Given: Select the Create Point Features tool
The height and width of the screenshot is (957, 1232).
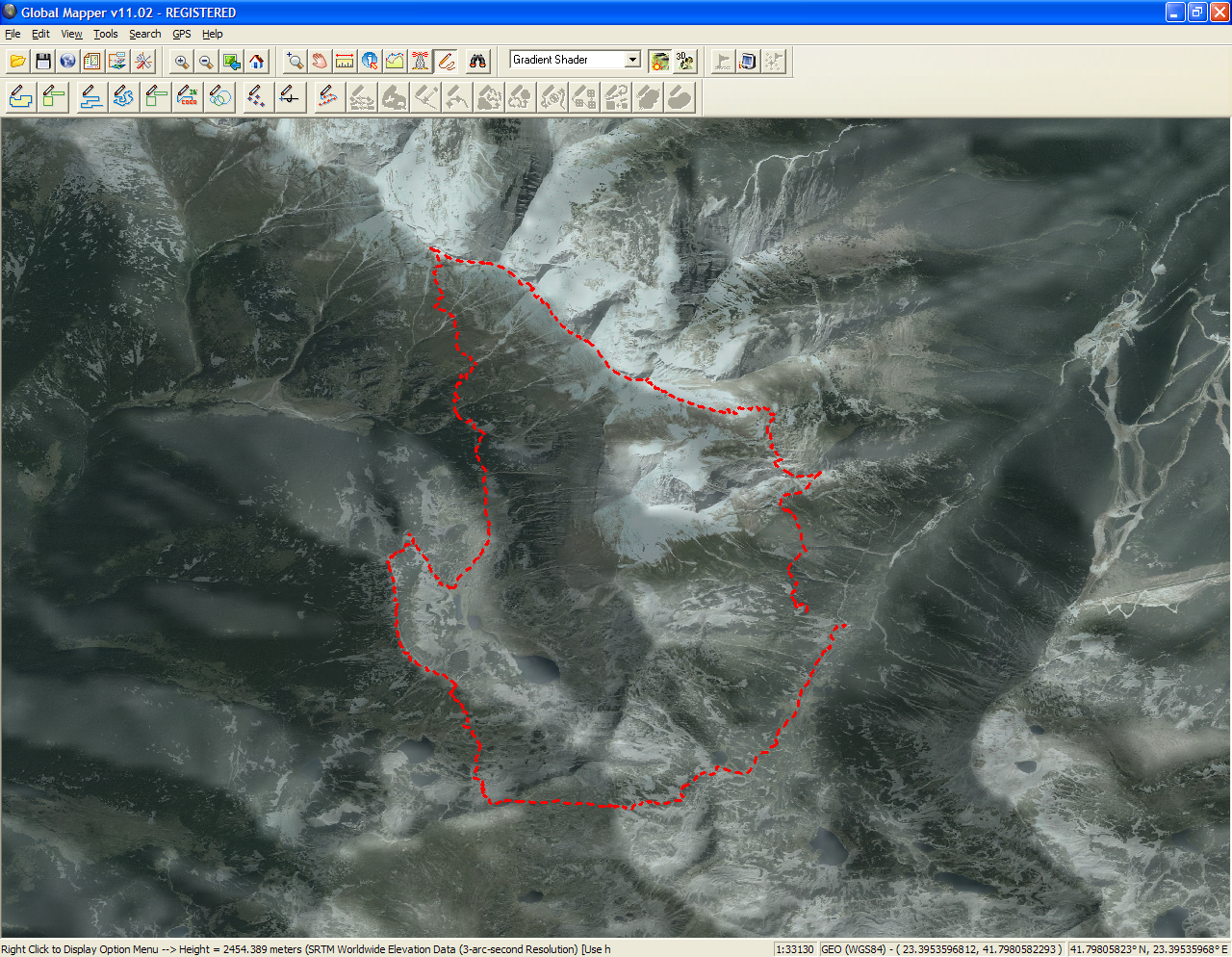Looking at the screenshot, I should tap(257, 97).
